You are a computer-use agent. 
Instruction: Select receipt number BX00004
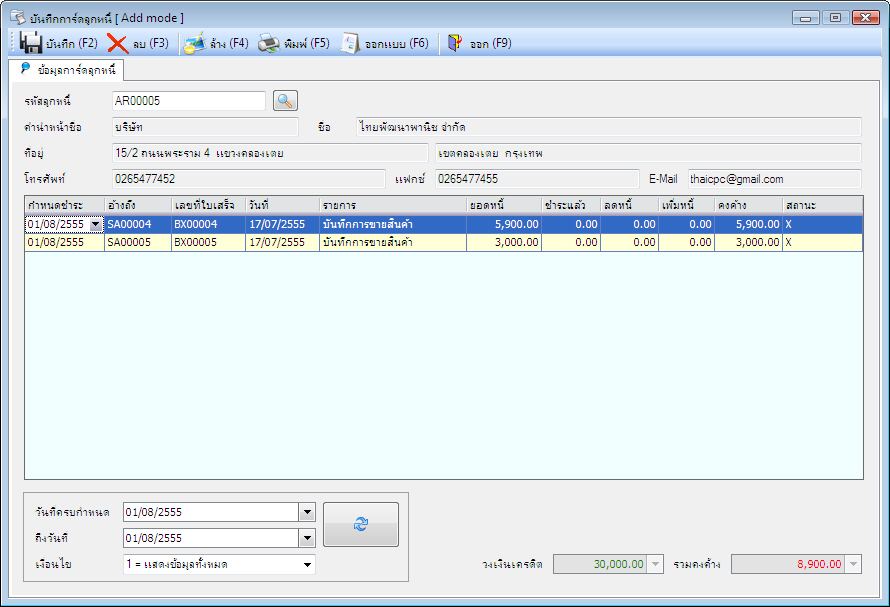[x=208, y=224]
